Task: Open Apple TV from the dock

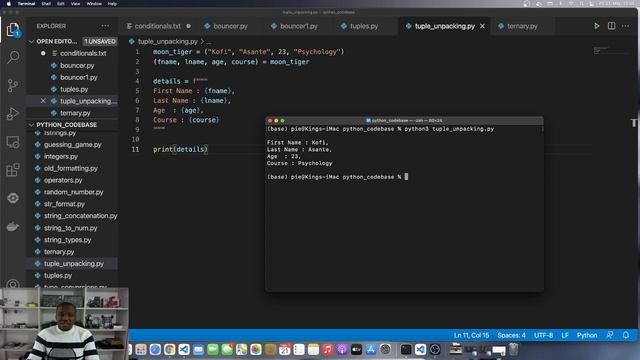Action: 356,349
